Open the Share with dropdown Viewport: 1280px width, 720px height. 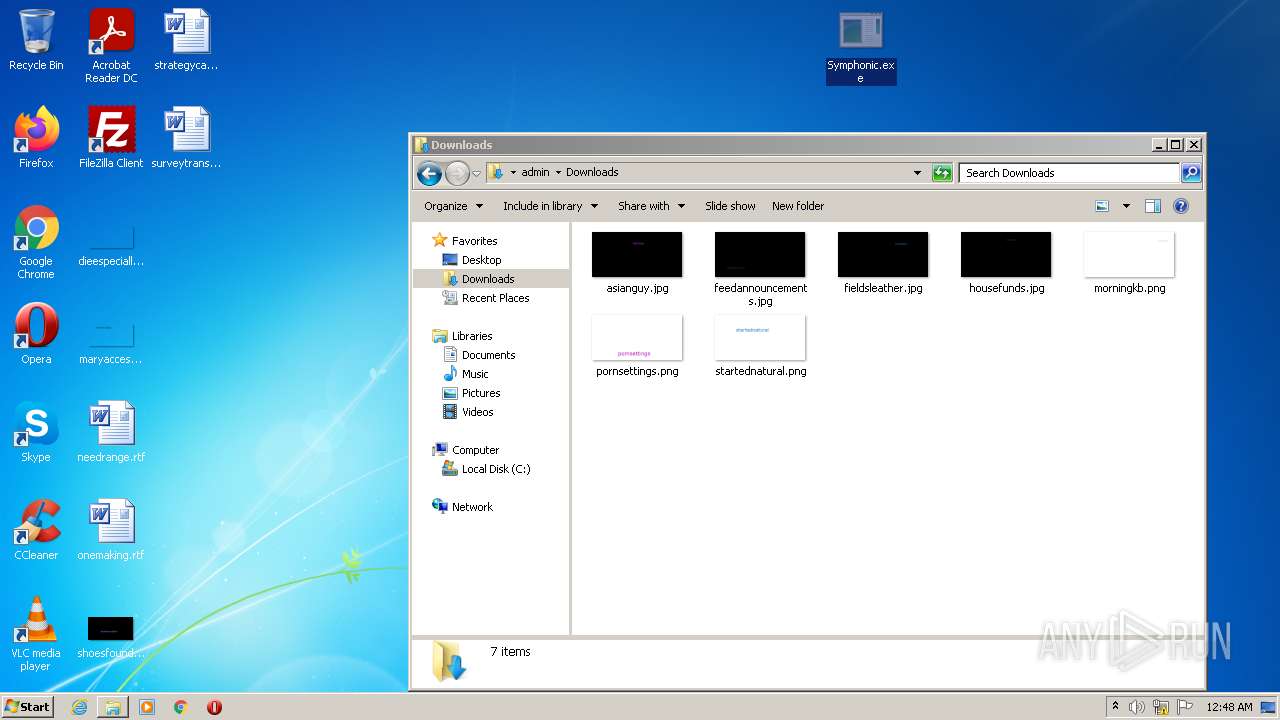pyautogui.click(x=651, y=206)
